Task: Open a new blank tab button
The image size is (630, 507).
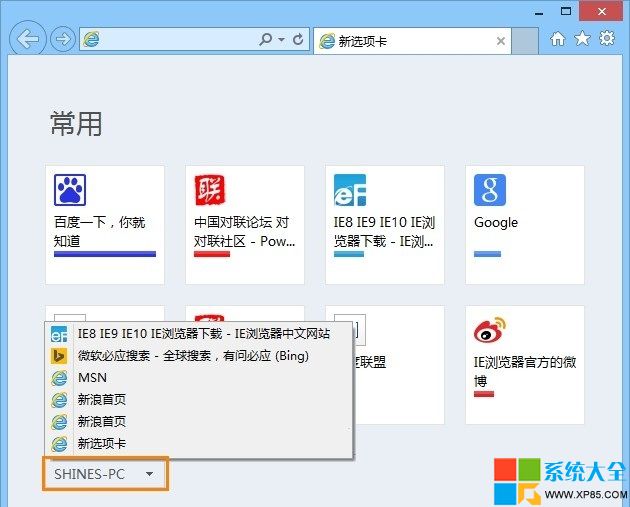Action: click(x=525, y=41)
